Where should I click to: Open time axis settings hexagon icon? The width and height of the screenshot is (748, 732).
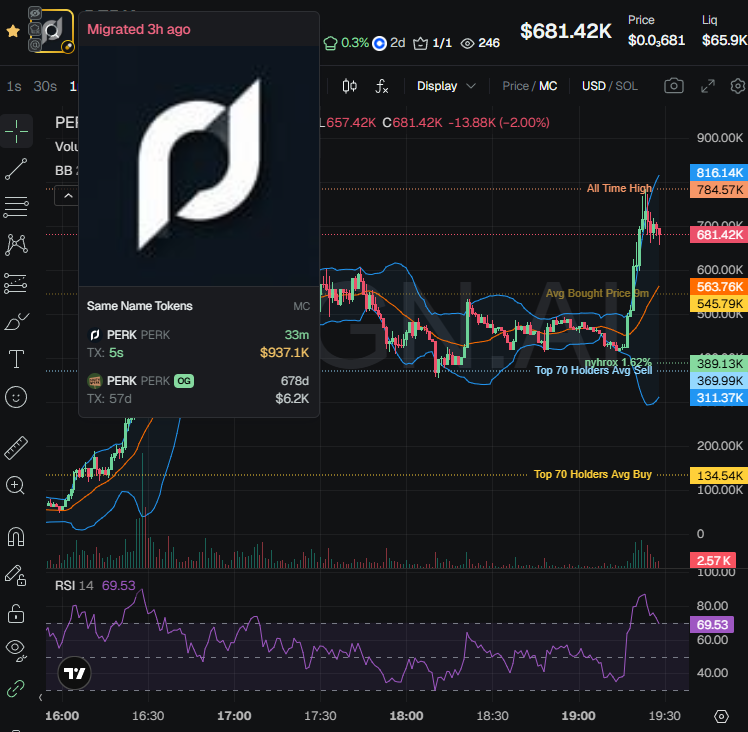pyautogui.click(x=721, y=716)
